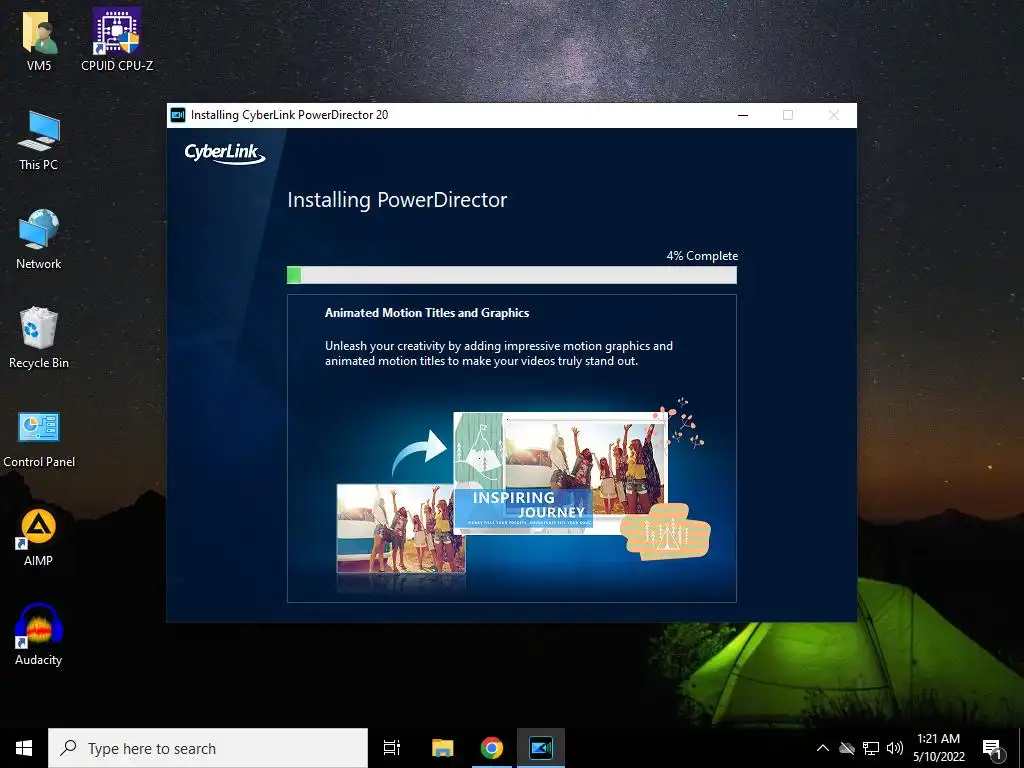Select the PowerDirector installer taskbar icon
Viewport: 1024px width, 768px height.
point(541,748)
